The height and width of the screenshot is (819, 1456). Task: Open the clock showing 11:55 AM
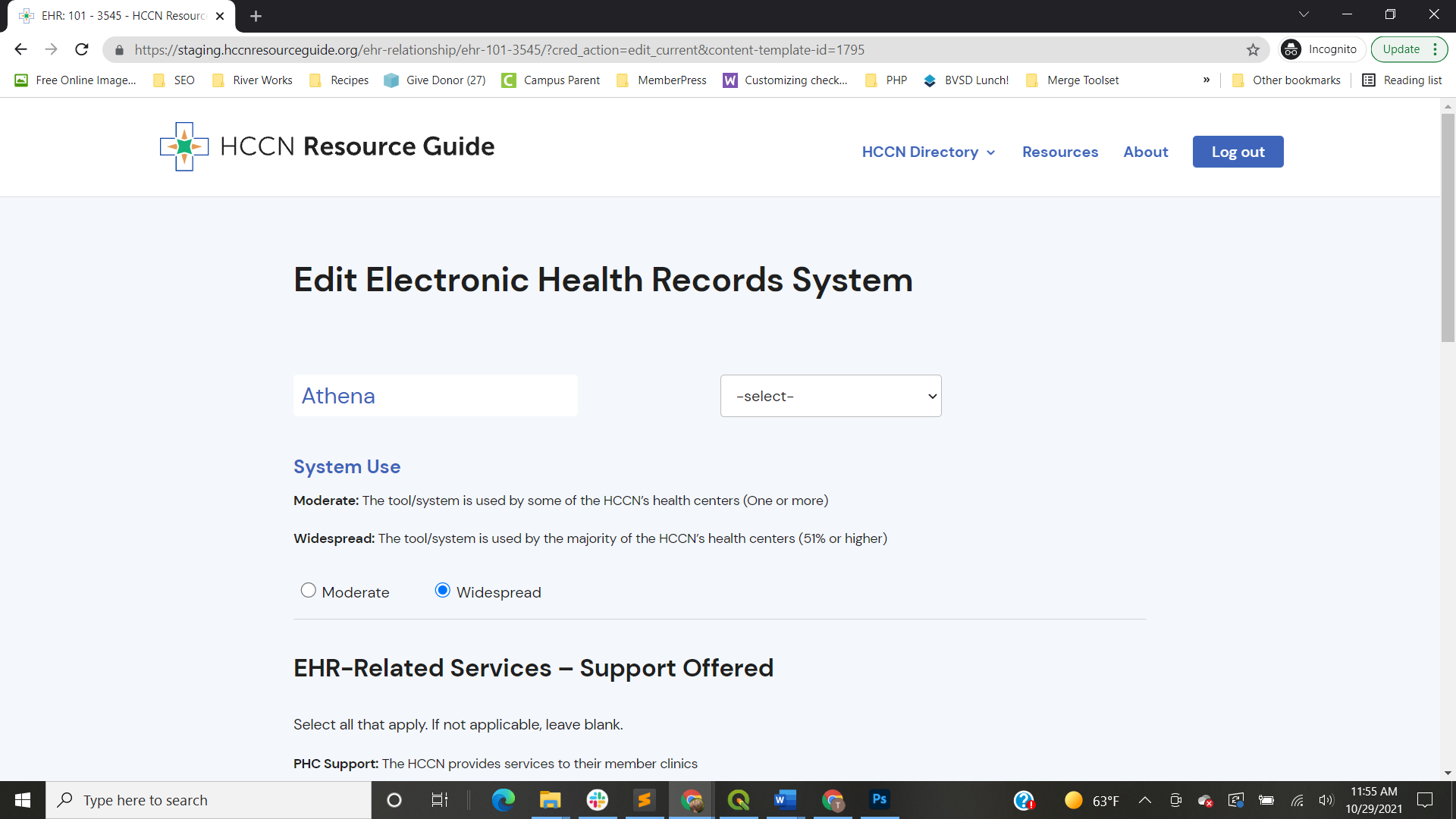pos(1373,800)
